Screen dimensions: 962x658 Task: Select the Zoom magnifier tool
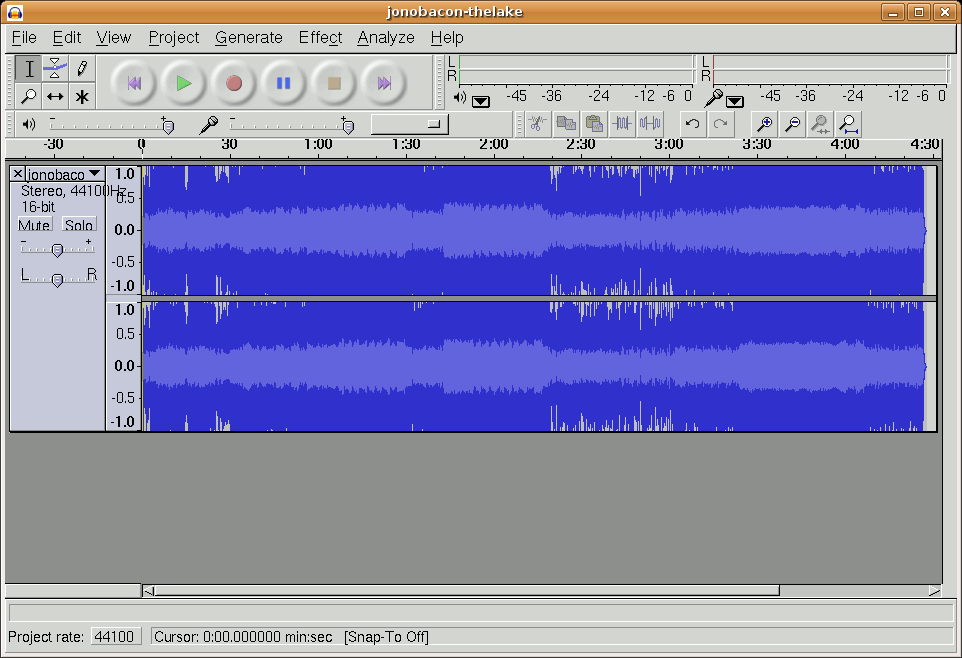29,96
